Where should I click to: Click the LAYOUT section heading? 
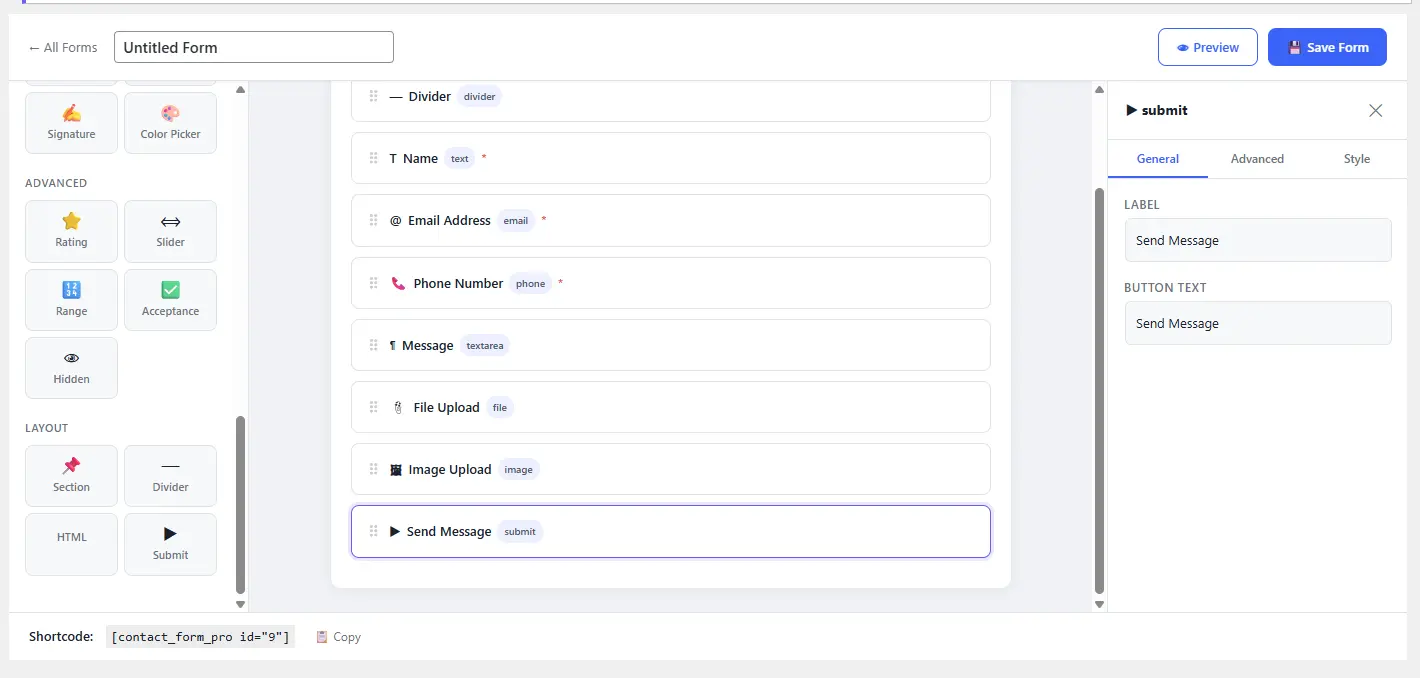(47, 428)
